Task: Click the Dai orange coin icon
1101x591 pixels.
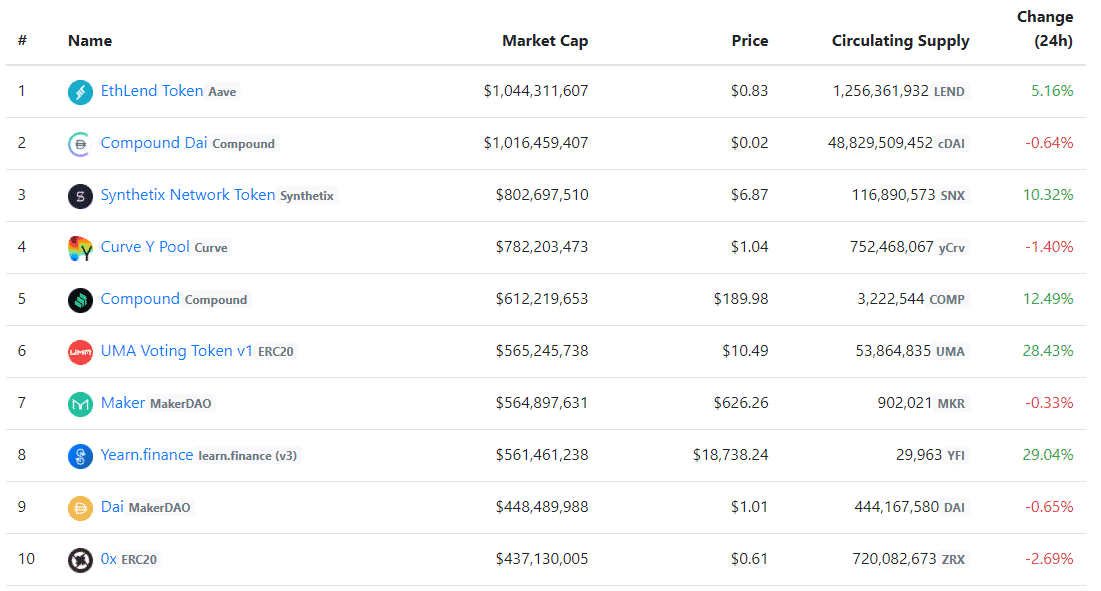Action: coord(80,507)
